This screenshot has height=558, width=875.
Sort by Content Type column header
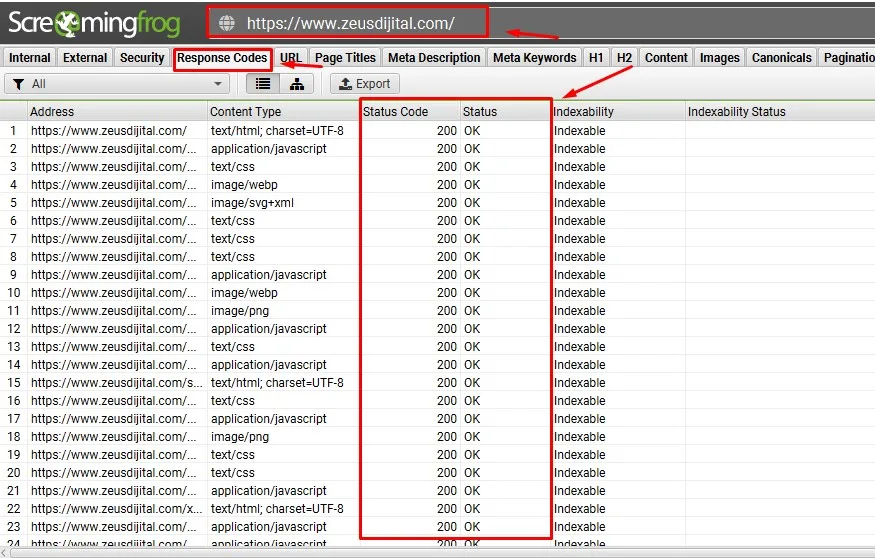tap(284, 112)
